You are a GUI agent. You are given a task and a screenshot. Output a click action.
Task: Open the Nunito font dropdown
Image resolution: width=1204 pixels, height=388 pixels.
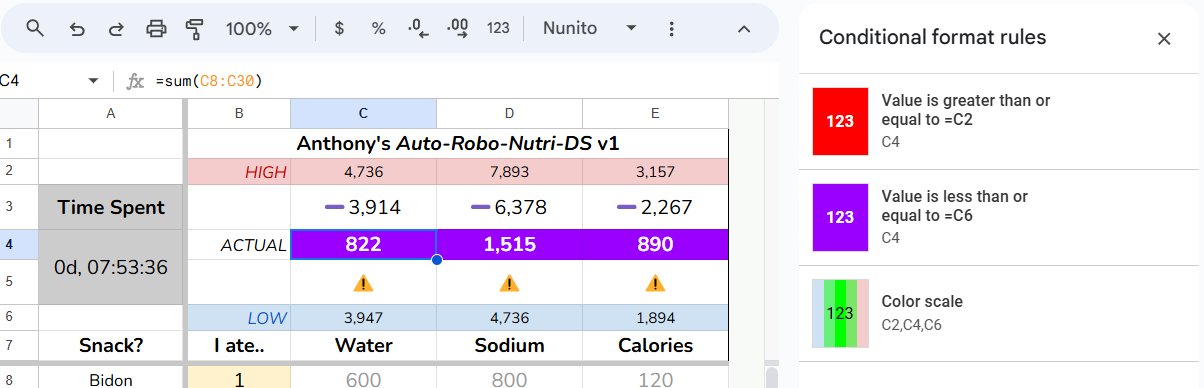[591, 28]
